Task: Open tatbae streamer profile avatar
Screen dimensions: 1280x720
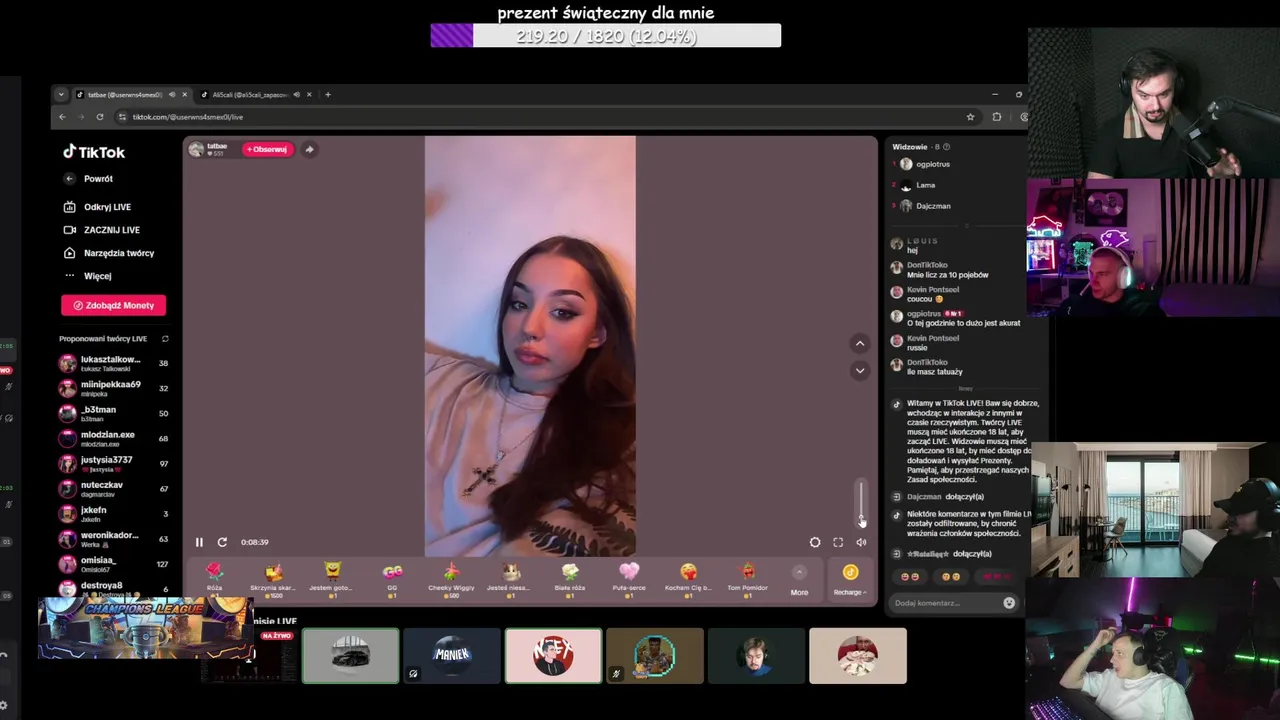Action: click(x=196, y=149)
